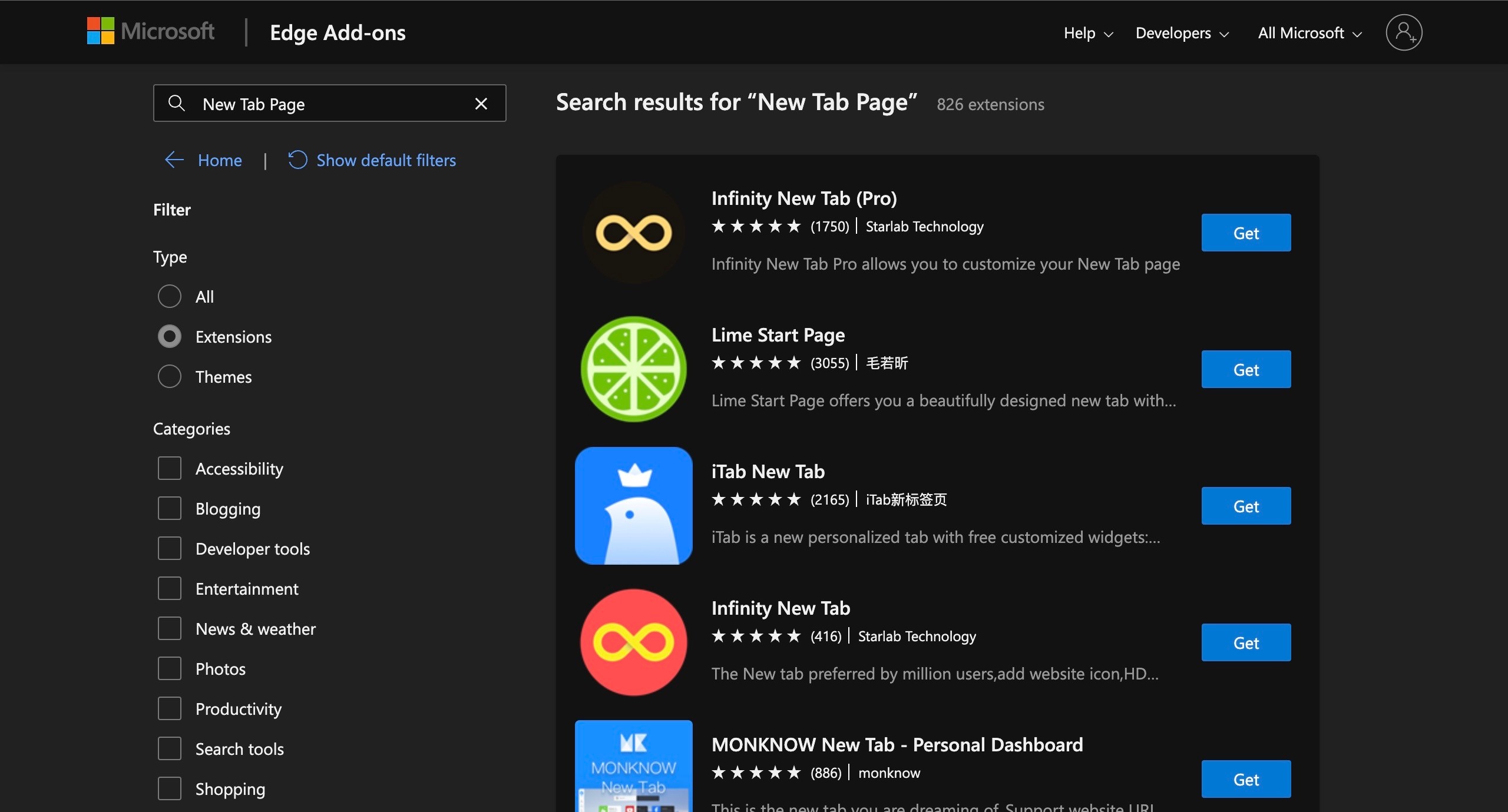Expand the Help dropdown menu

1088,33
